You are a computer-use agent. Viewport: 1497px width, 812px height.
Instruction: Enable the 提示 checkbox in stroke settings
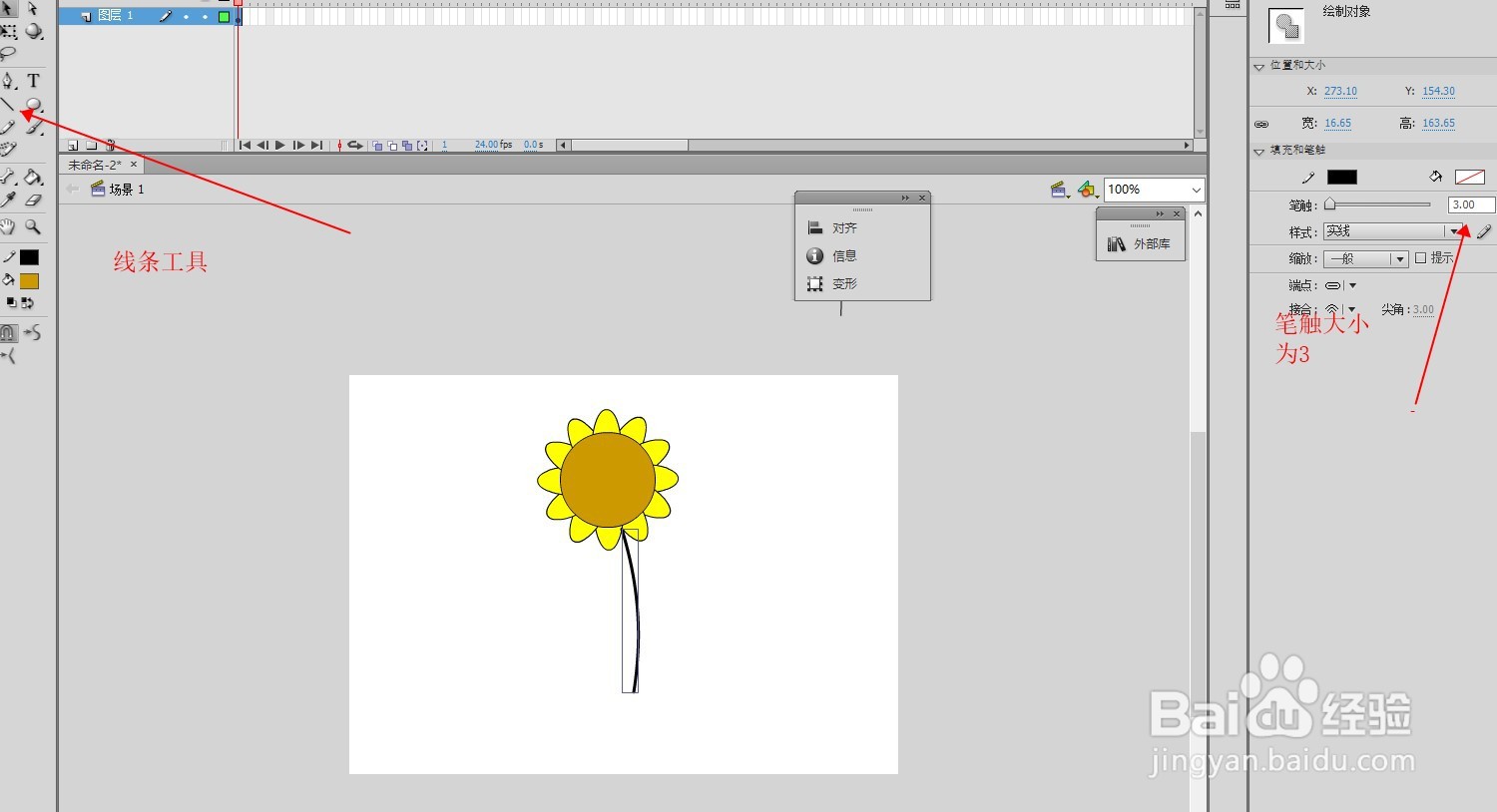[x=1421, y=257]
